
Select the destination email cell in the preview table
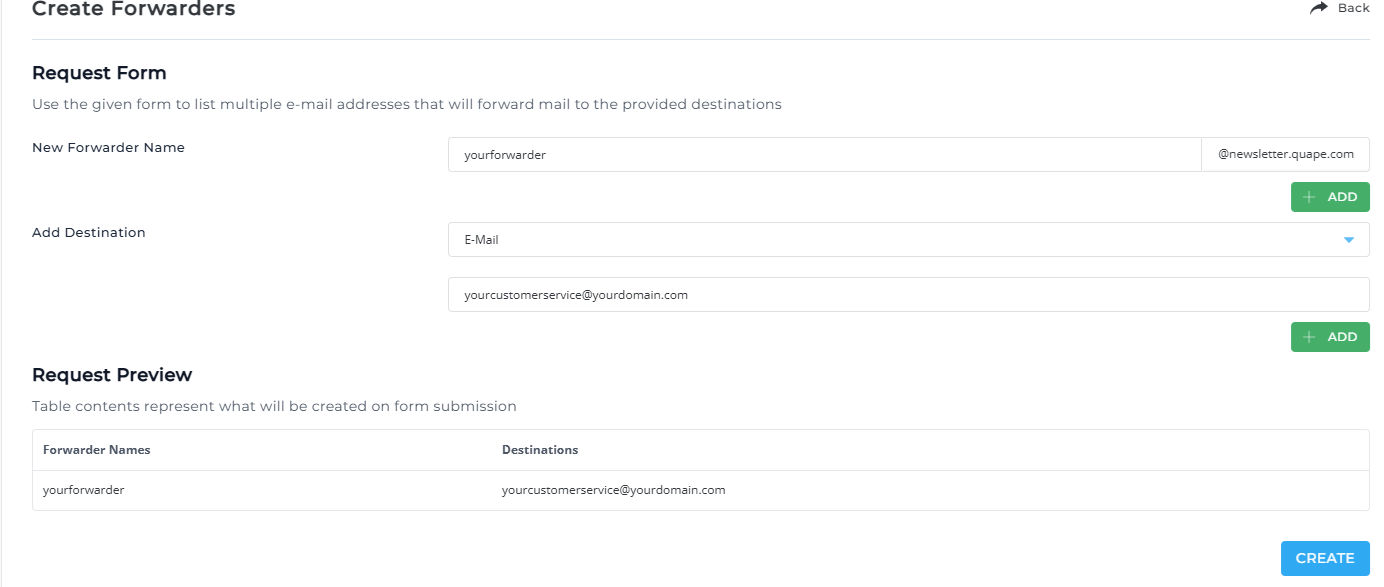[x=613, y=490]
